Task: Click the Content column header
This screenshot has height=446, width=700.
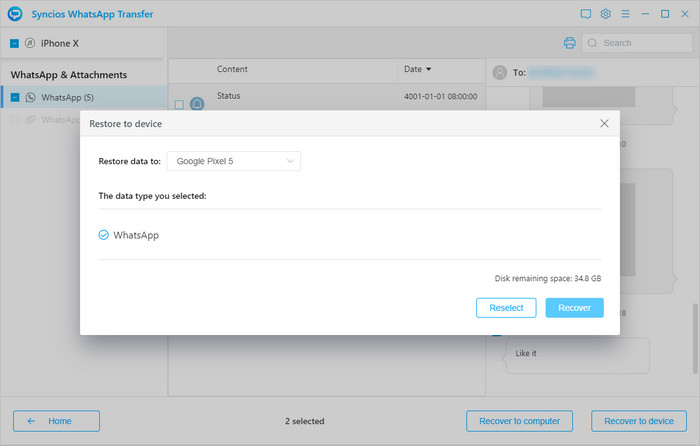Action: pos(232,69)
